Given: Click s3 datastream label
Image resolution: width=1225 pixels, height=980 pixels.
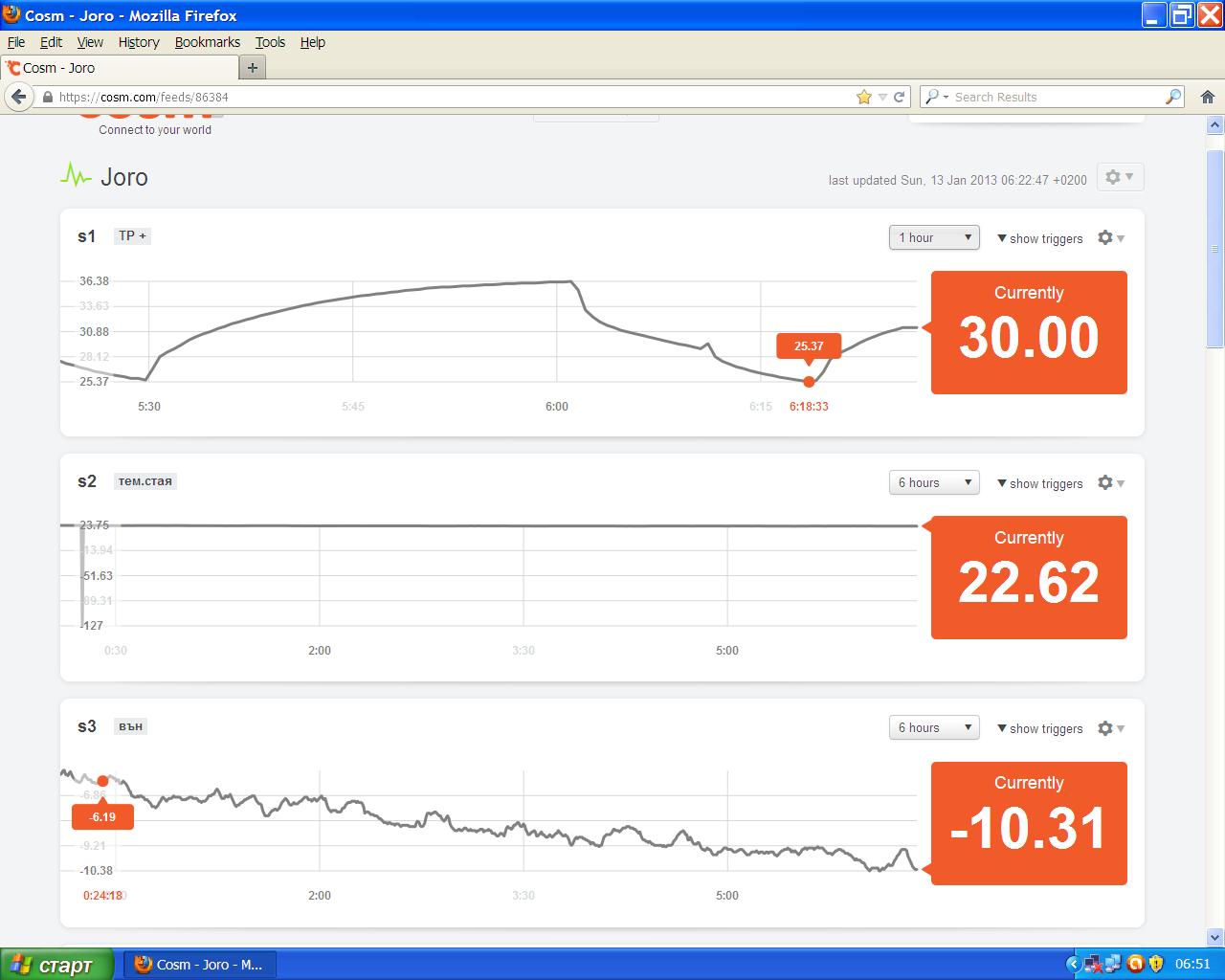Looking at the screenshot, I should (x=86, y=726).
